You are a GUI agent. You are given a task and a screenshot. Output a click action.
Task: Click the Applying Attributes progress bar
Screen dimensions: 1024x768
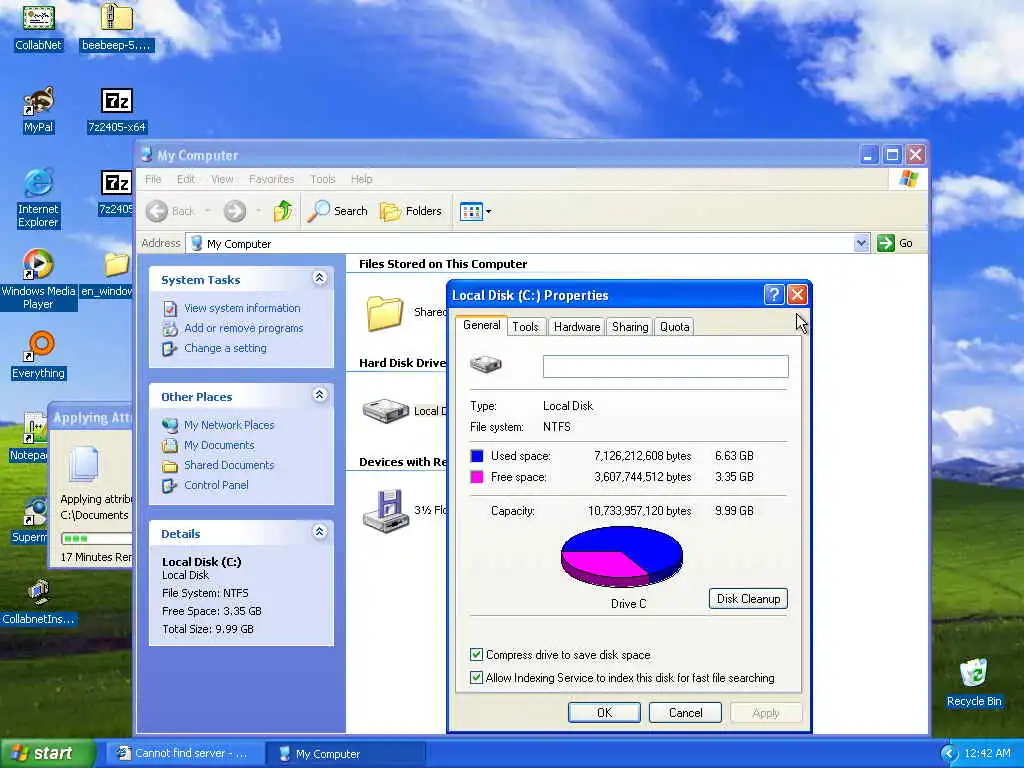[96, 539]
